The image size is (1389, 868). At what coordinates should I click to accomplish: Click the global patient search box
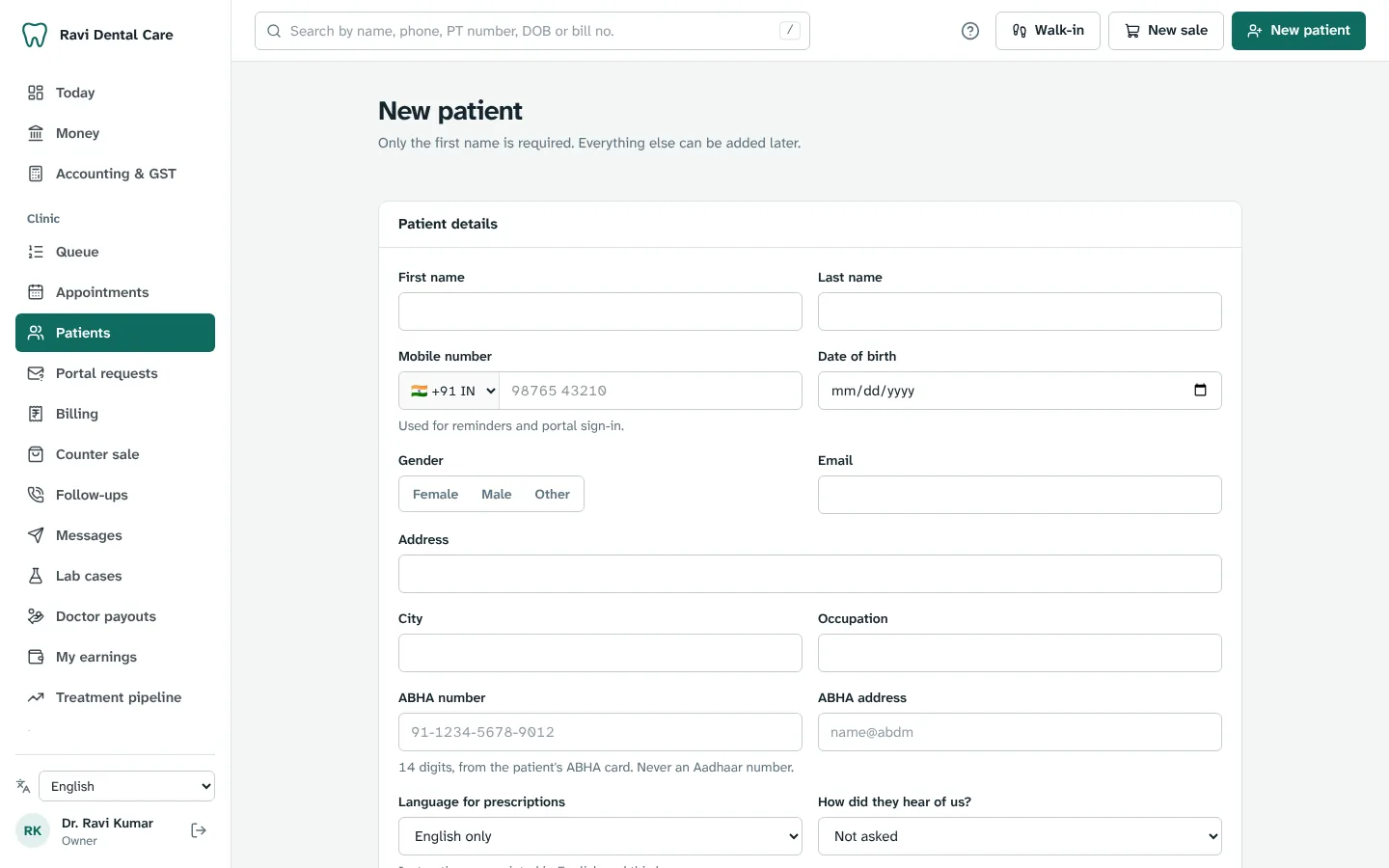(532, 31)
